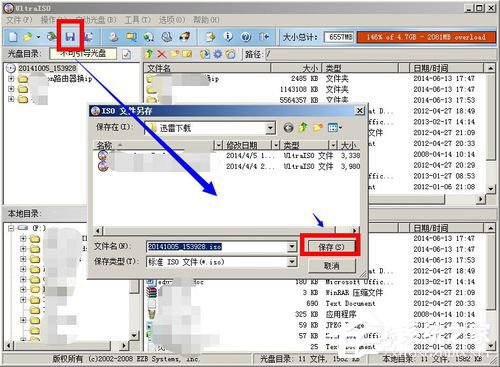Click the 保存(S) button
Viewport: 500px width, 367px height.
point(331,247)
